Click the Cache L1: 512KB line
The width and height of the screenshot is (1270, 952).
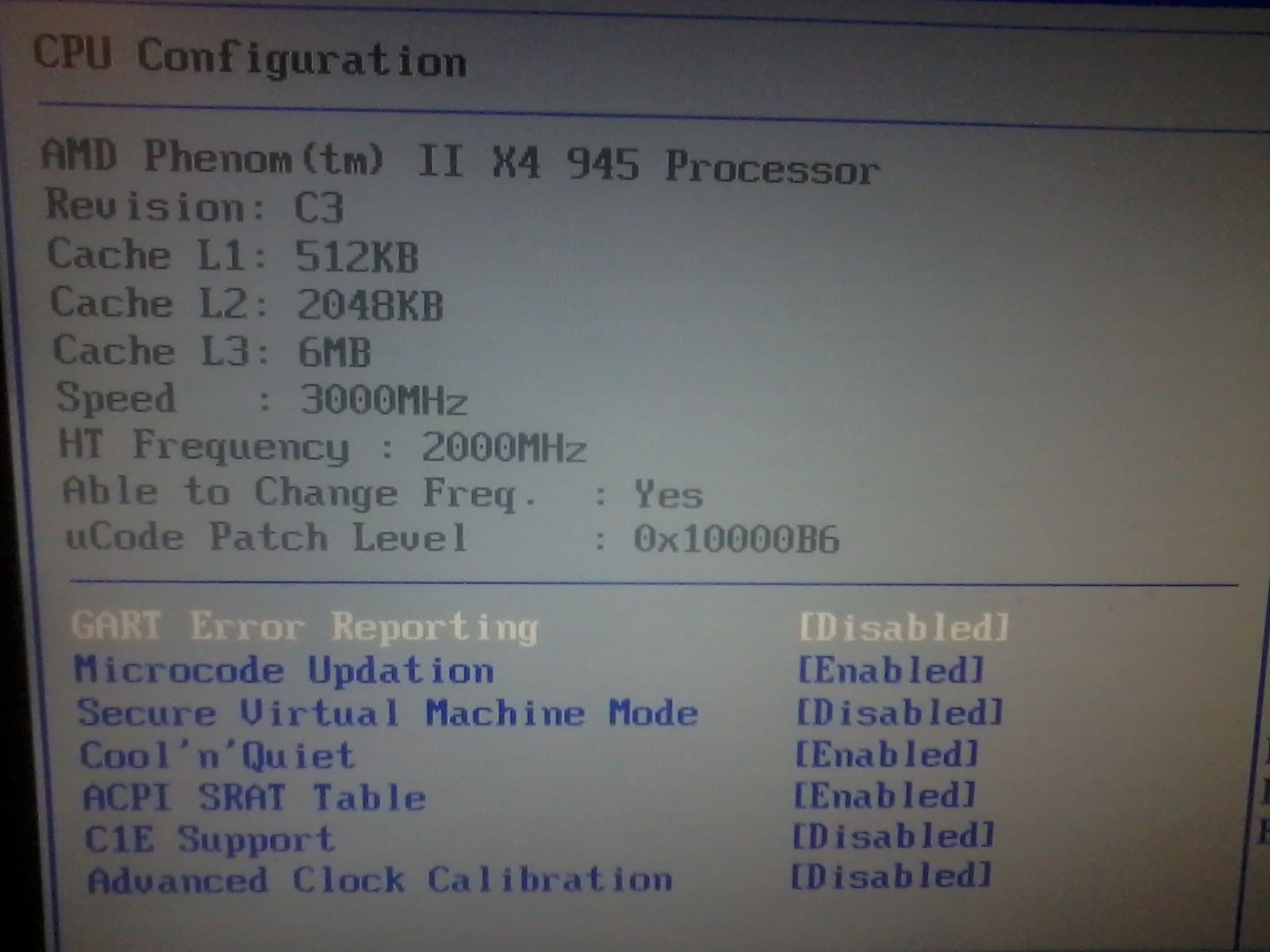tap(233, 255)
